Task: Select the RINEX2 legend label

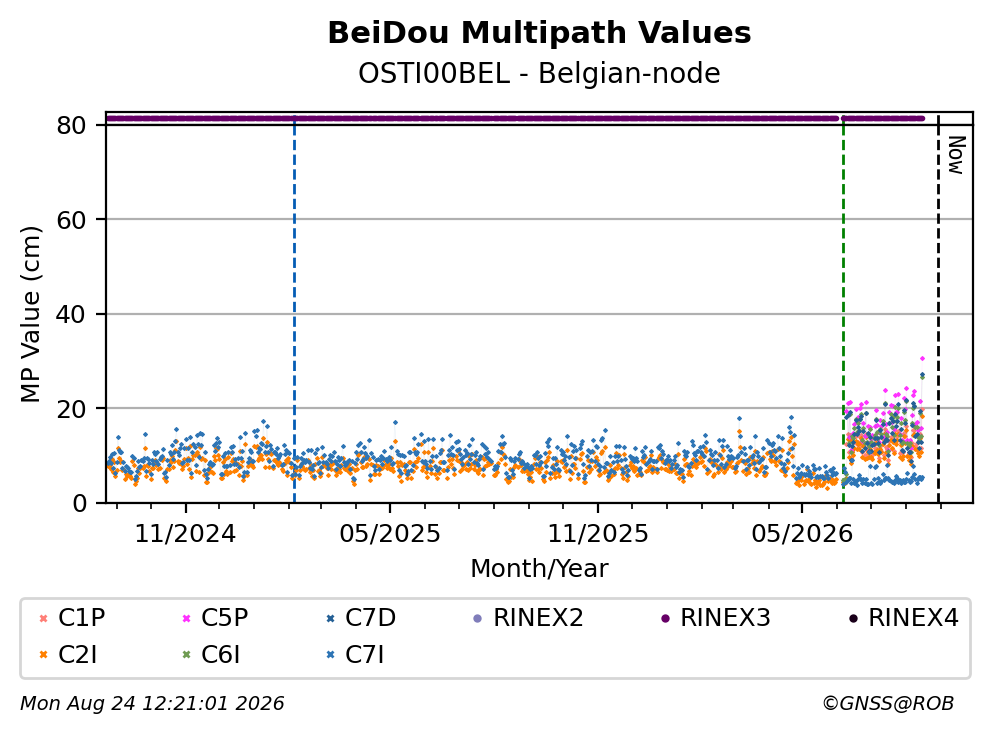Action: pyautogui.click(x=538, y=617)
